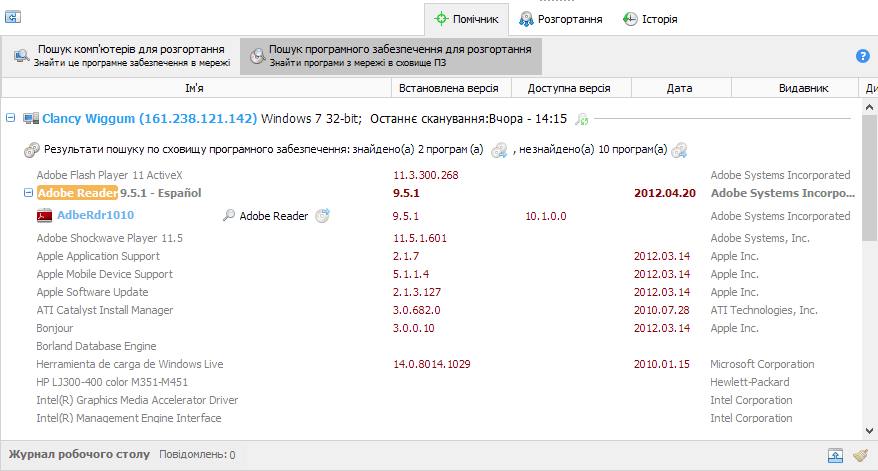Image resolution: width=878 pixels, height=471 pixels.
Task: Collapse the Adobe Reader 9.5.1 - Español node
Action: (28, 193)
